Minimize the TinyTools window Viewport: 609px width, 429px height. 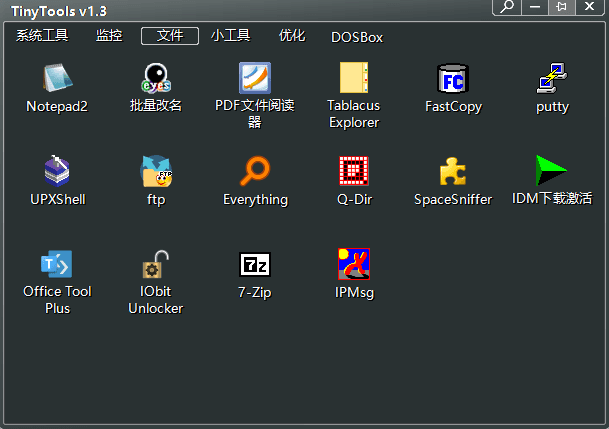pyautogui.click(x=535, y=7)
